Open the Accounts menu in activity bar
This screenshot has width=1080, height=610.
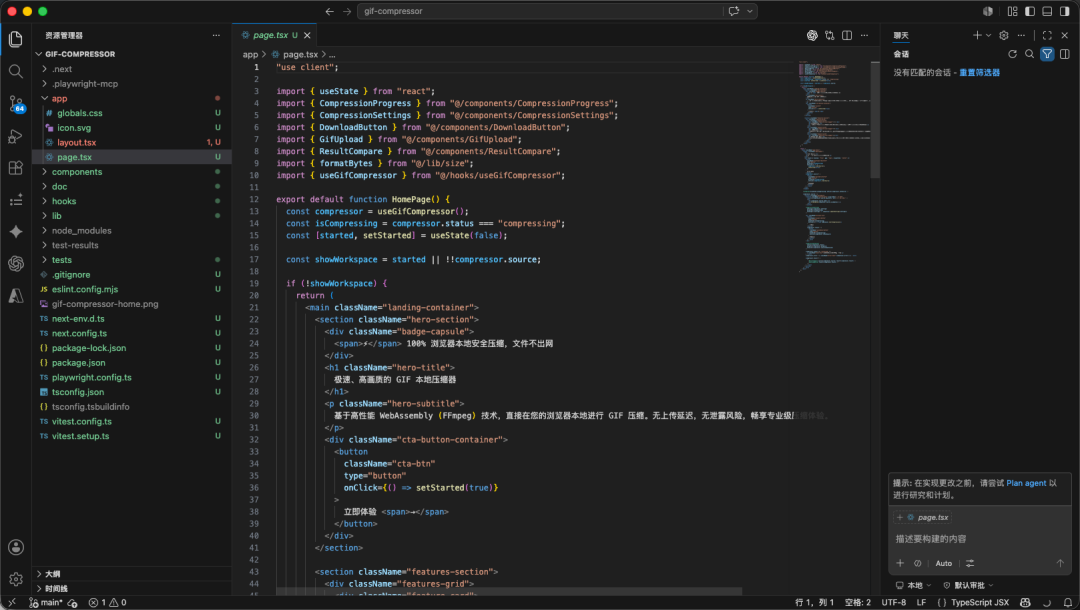point(16,547)
